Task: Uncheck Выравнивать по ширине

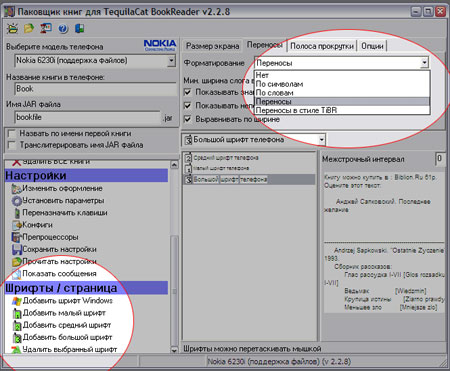Action: tap(188, 119)
